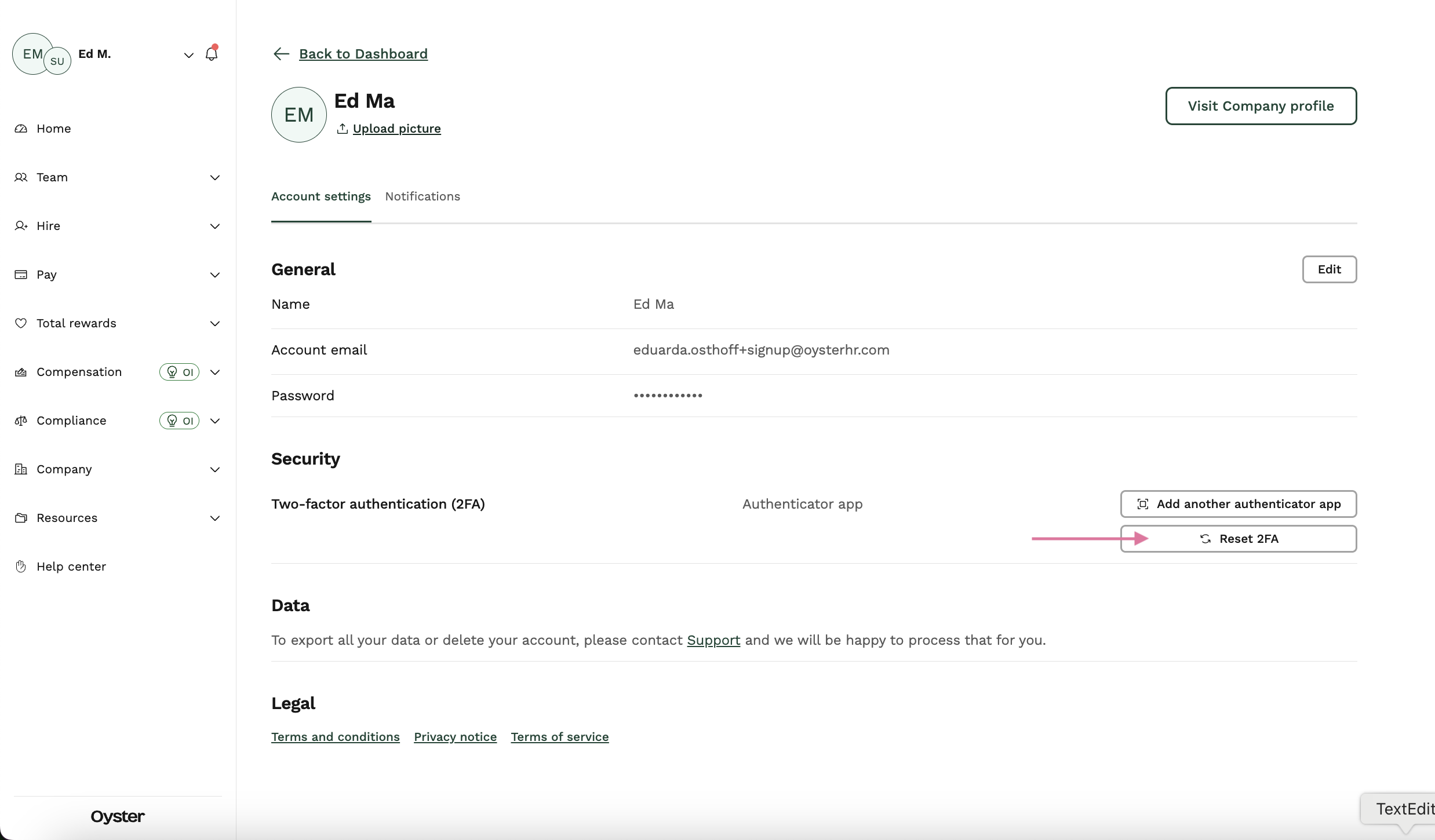This screenshot has height=840, width=1435.
Task: Switch to the Notifications tab
Action: click(423, 196)
